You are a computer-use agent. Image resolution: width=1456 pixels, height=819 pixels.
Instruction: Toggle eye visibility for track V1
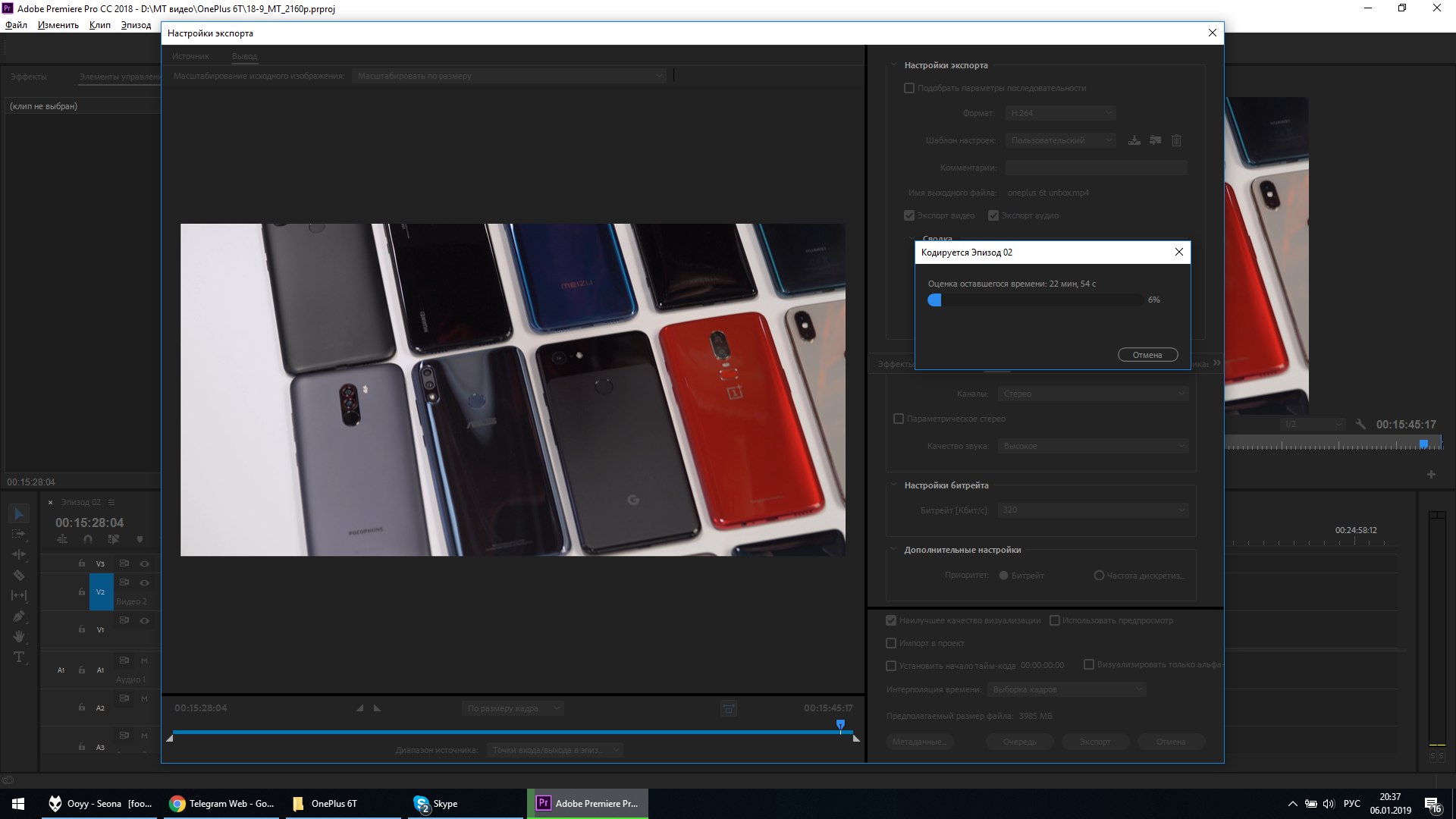tap(144, 620)
